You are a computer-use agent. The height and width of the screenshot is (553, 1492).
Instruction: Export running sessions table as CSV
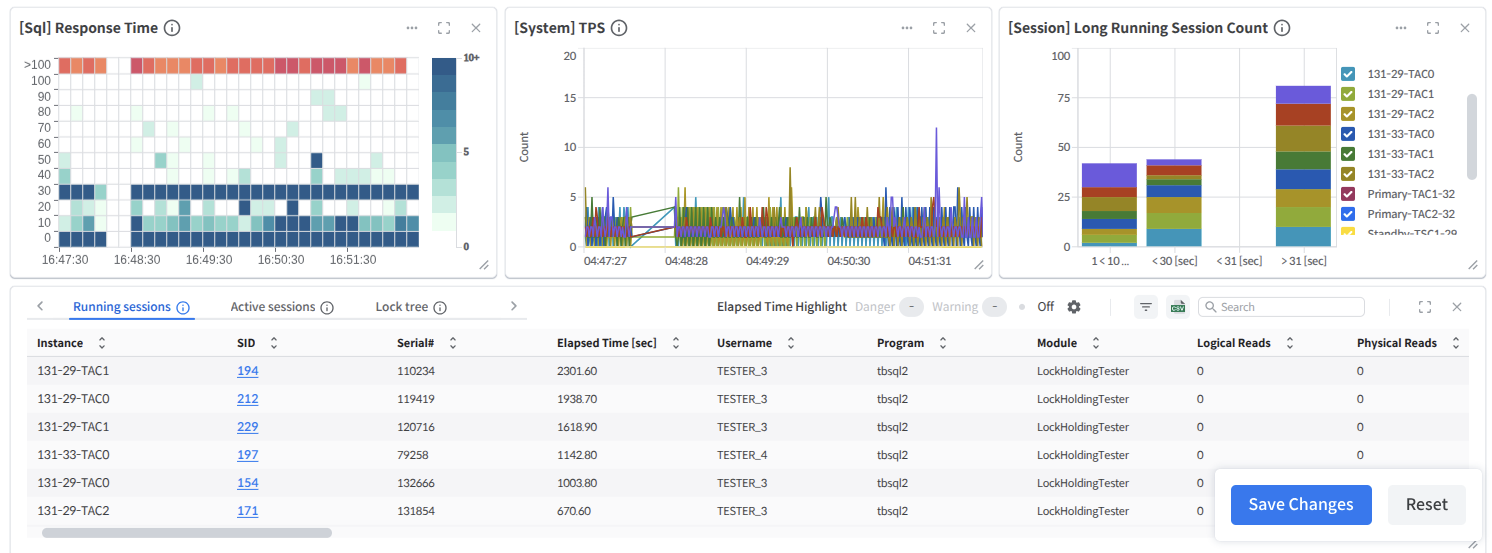(1177, 307)
